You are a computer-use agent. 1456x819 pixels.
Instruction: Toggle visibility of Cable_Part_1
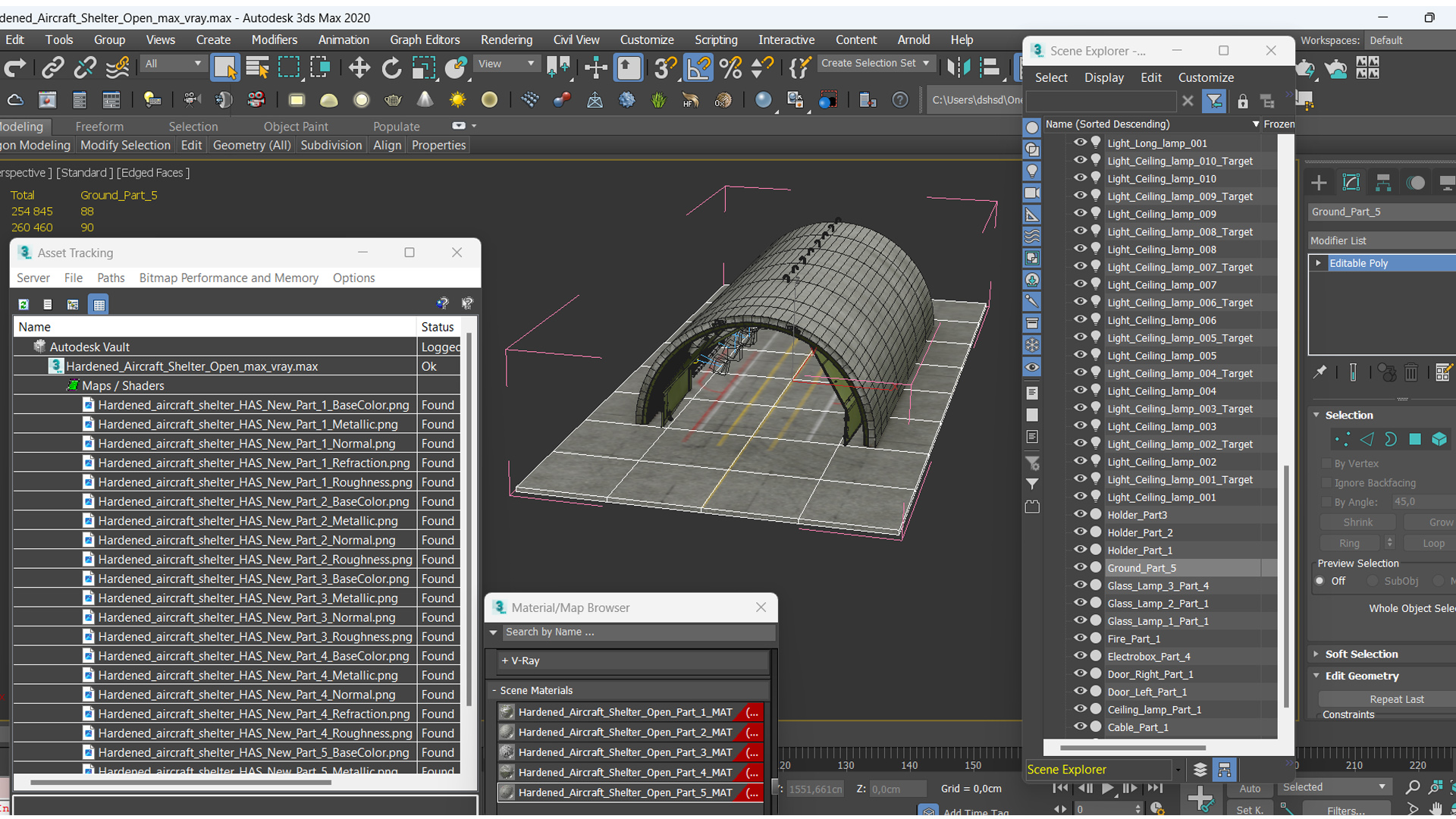tap(1080, 726)
